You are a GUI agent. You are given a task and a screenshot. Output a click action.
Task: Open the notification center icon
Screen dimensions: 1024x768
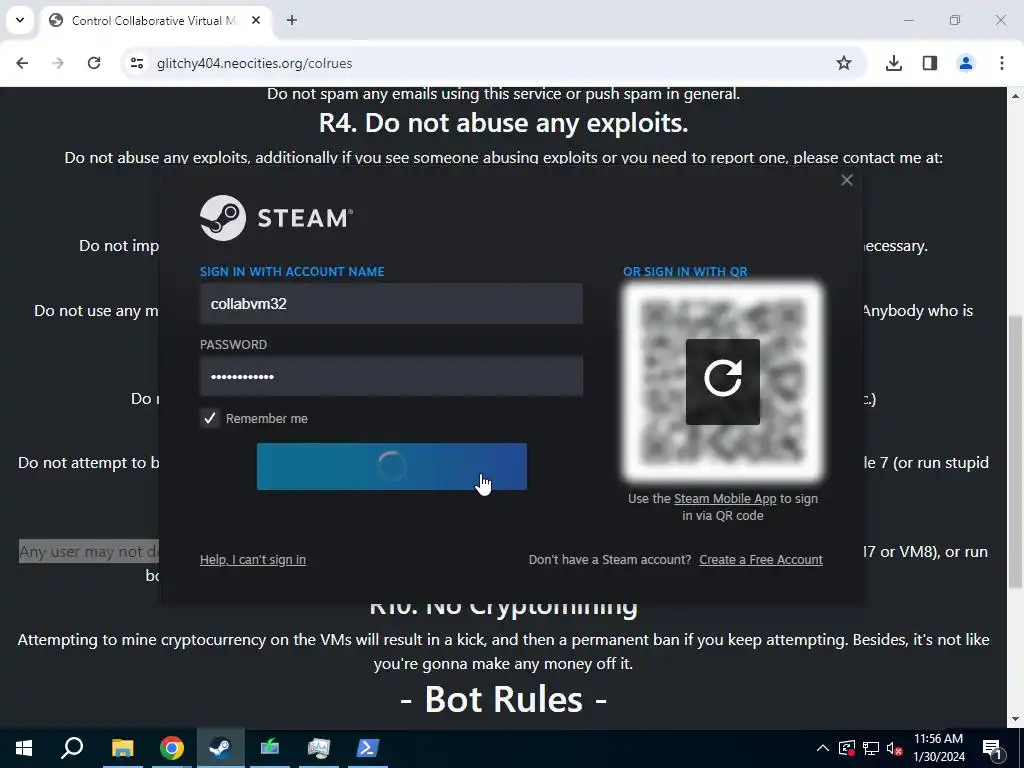(x=993, y=748)
